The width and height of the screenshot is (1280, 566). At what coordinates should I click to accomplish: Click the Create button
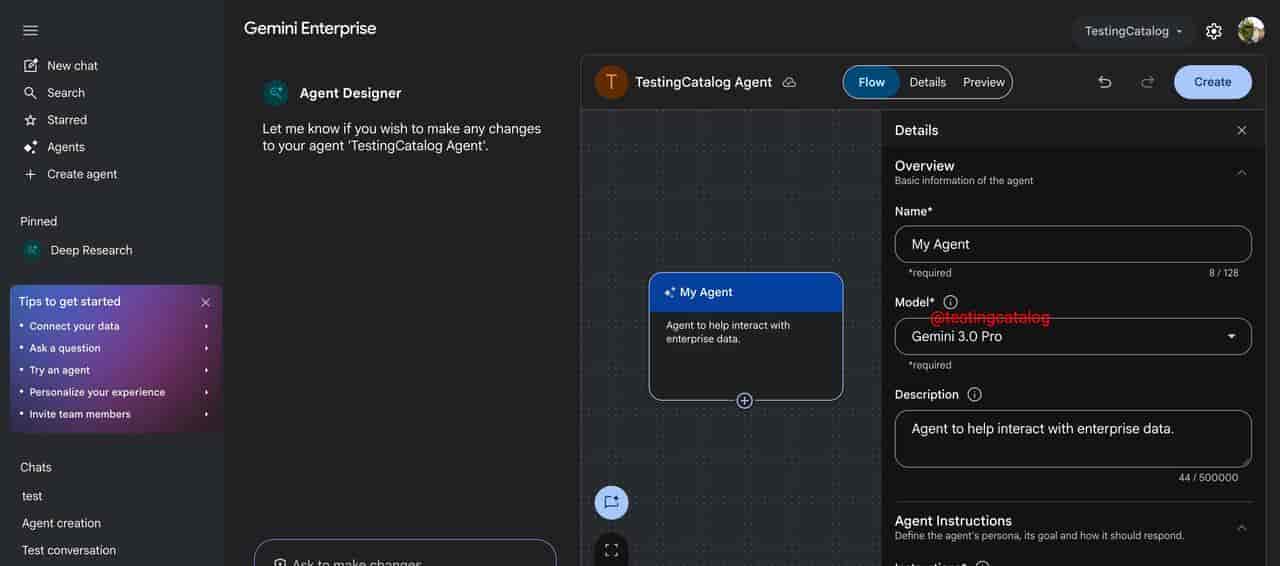click(x=1213, y=82)
